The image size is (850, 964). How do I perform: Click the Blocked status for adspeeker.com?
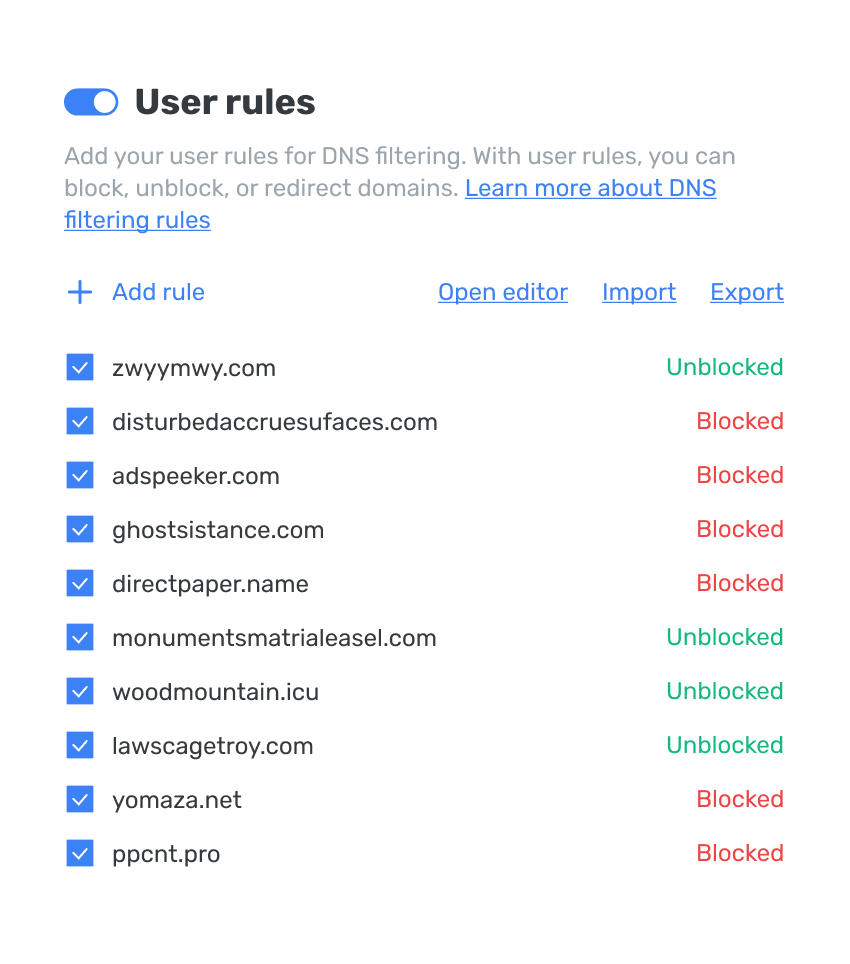(740, 475)
